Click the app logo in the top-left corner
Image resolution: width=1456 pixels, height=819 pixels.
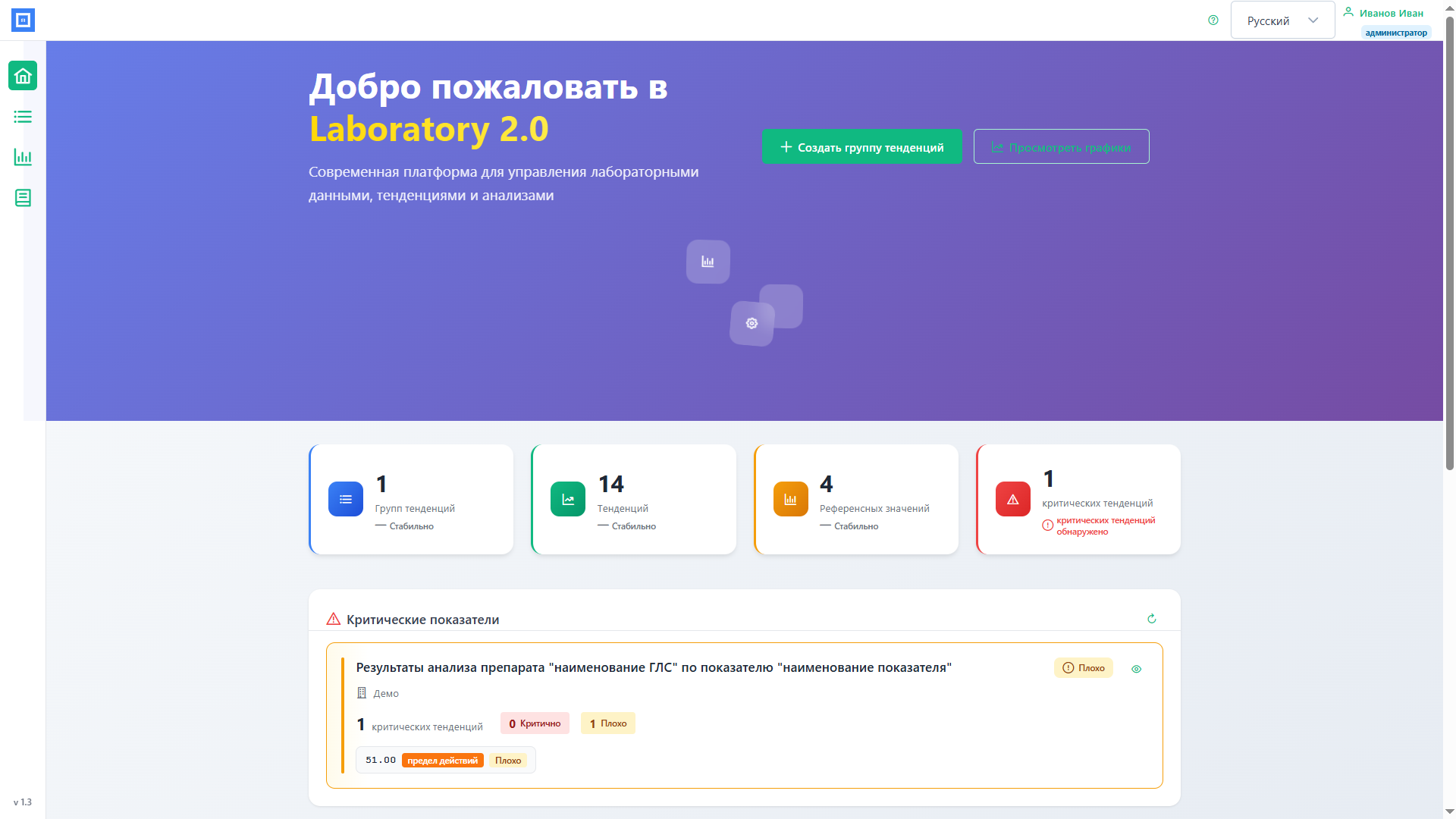pyautogui.click(x=23, y=20)
